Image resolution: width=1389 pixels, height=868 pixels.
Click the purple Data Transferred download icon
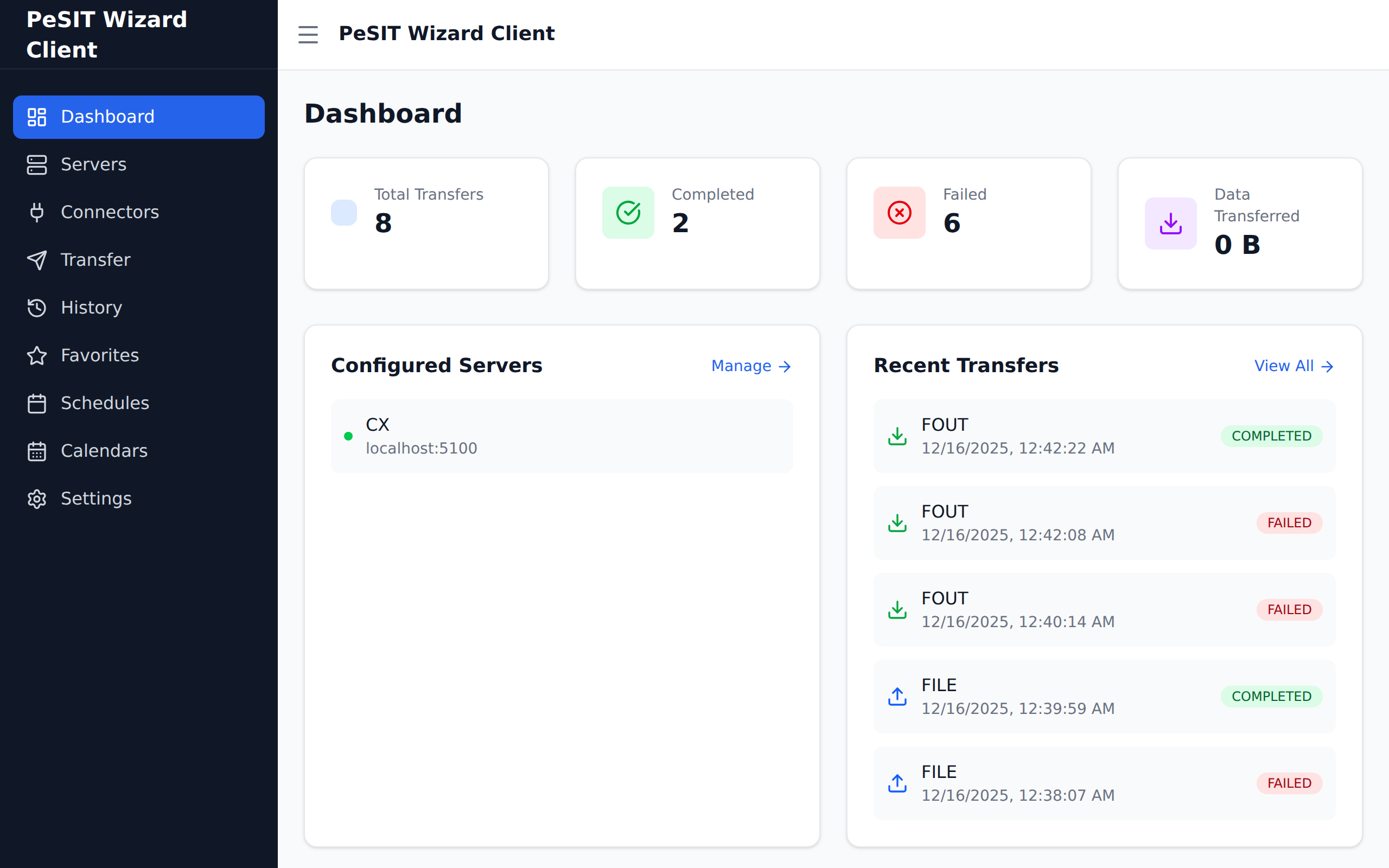point(1170,224)
